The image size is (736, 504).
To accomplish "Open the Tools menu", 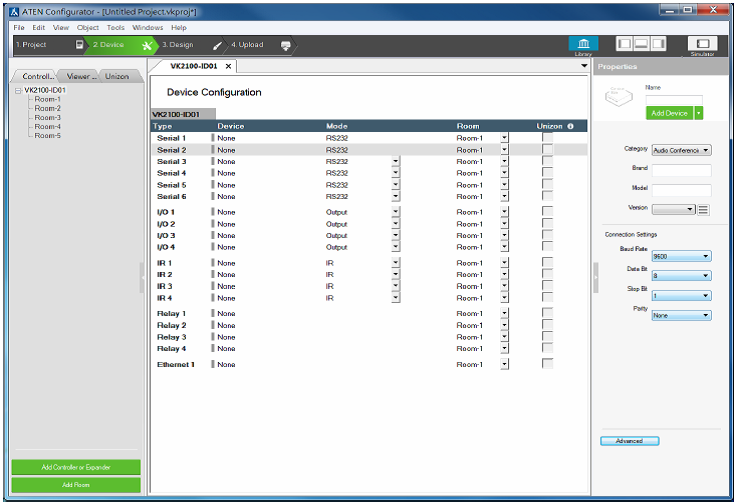I will [x=115, y=28].
